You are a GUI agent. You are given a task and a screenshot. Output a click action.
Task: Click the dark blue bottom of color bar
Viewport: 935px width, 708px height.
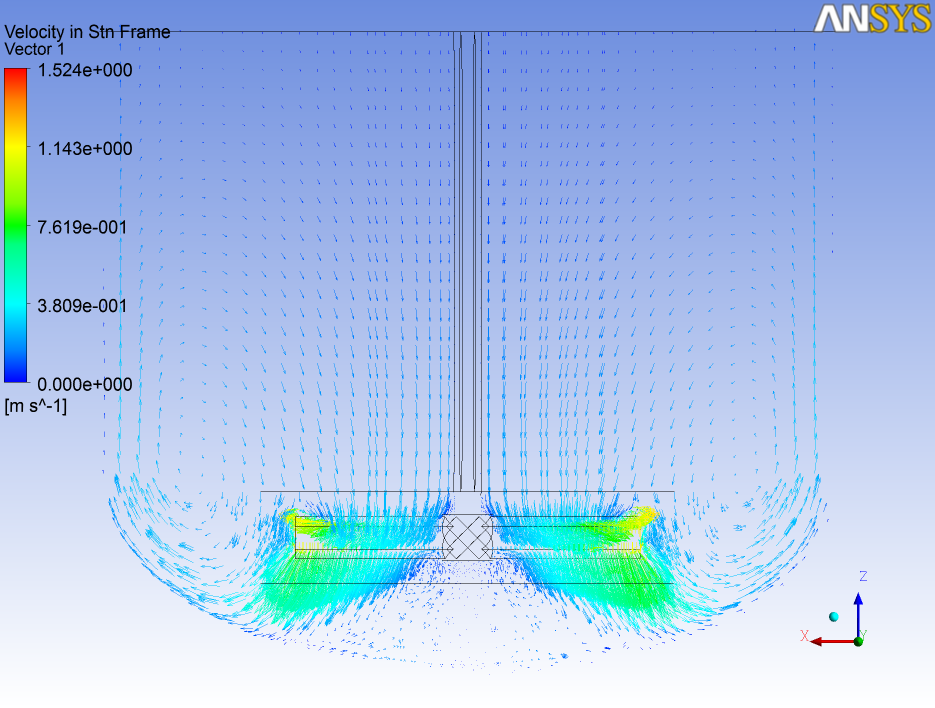pos(16,376)
